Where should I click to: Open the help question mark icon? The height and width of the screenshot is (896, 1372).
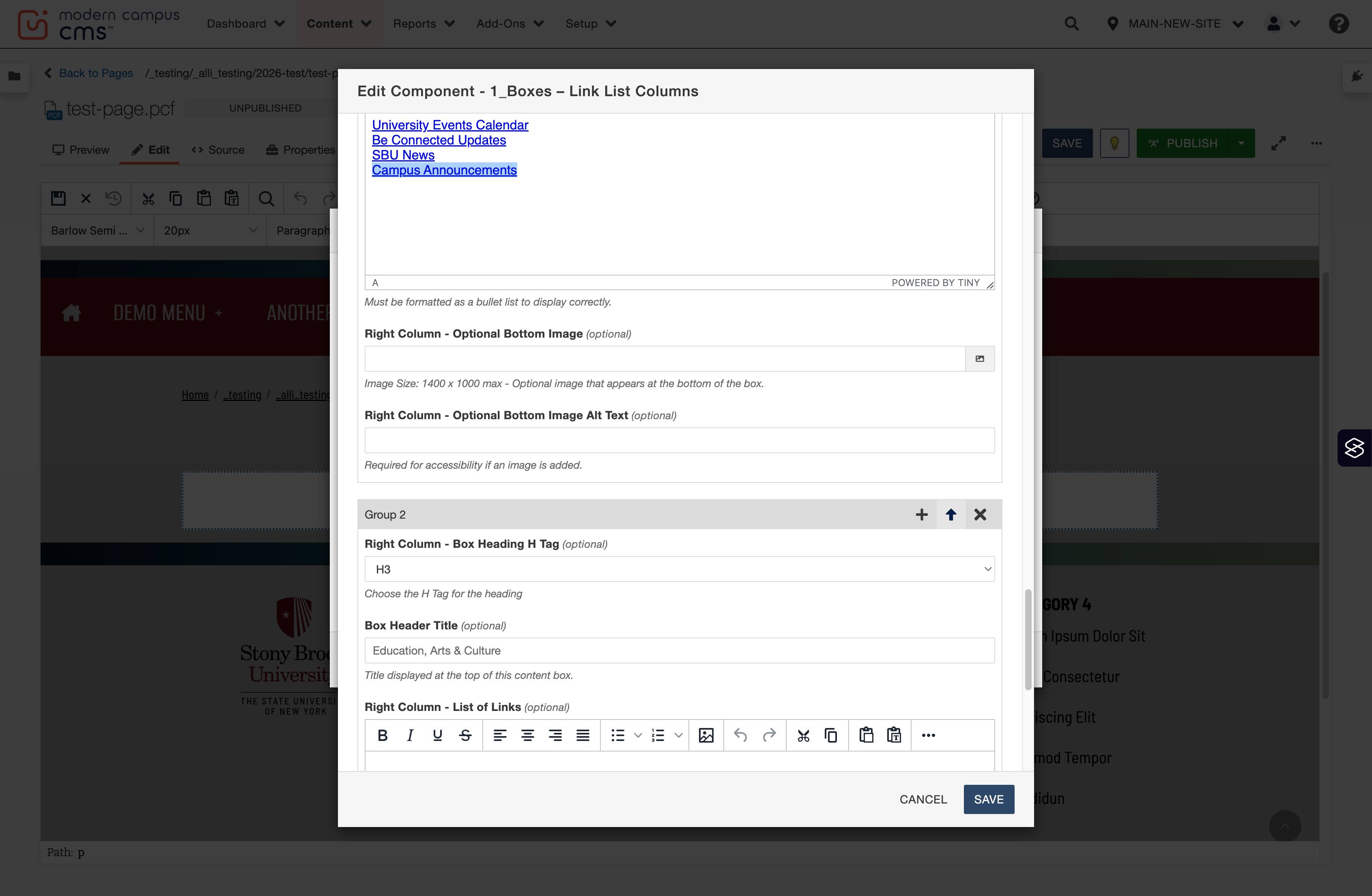(1339, 24)
